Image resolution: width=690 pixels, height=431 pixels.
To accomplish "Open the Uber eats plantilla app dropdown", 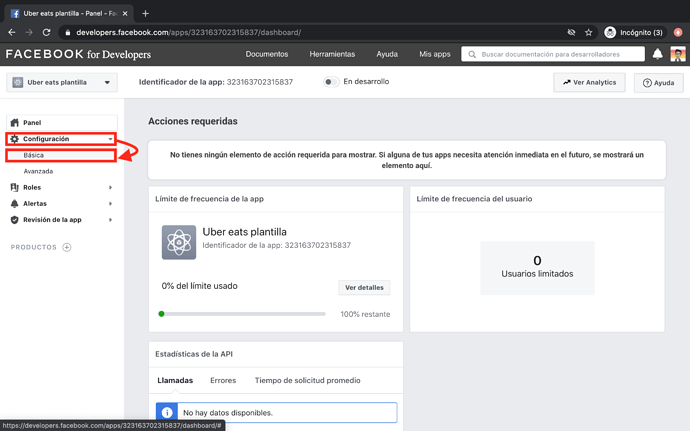I will tap(62, 82).
